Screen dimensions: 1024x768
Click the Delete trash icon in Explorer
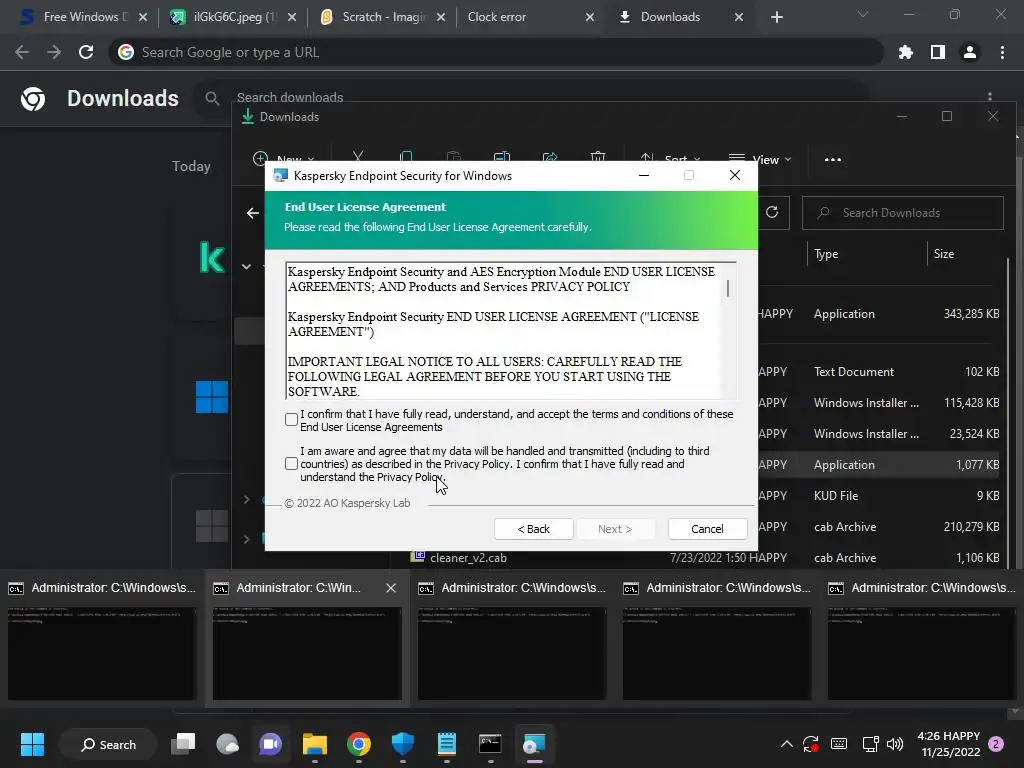coord(598,157)
